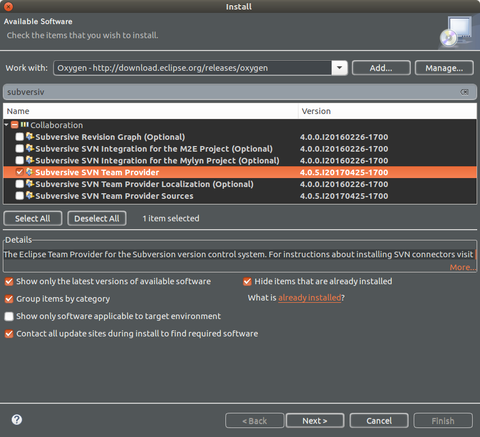This screenshot has height=437, width=480.
Task: Select the Collaboration category label
Action: (x=57, y=125)
